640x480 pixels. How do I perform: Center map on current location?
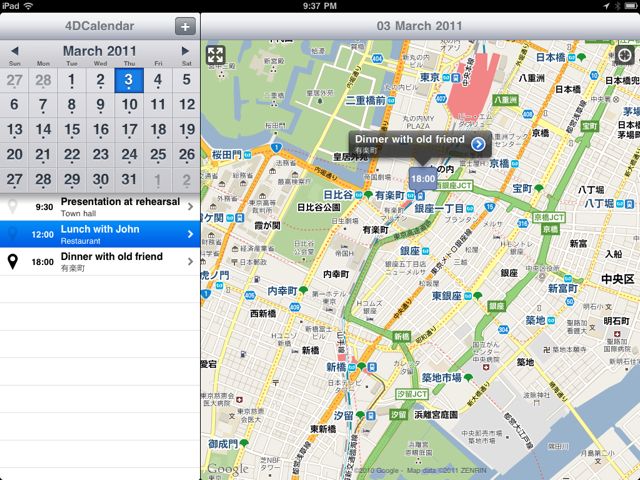(624, 55)
